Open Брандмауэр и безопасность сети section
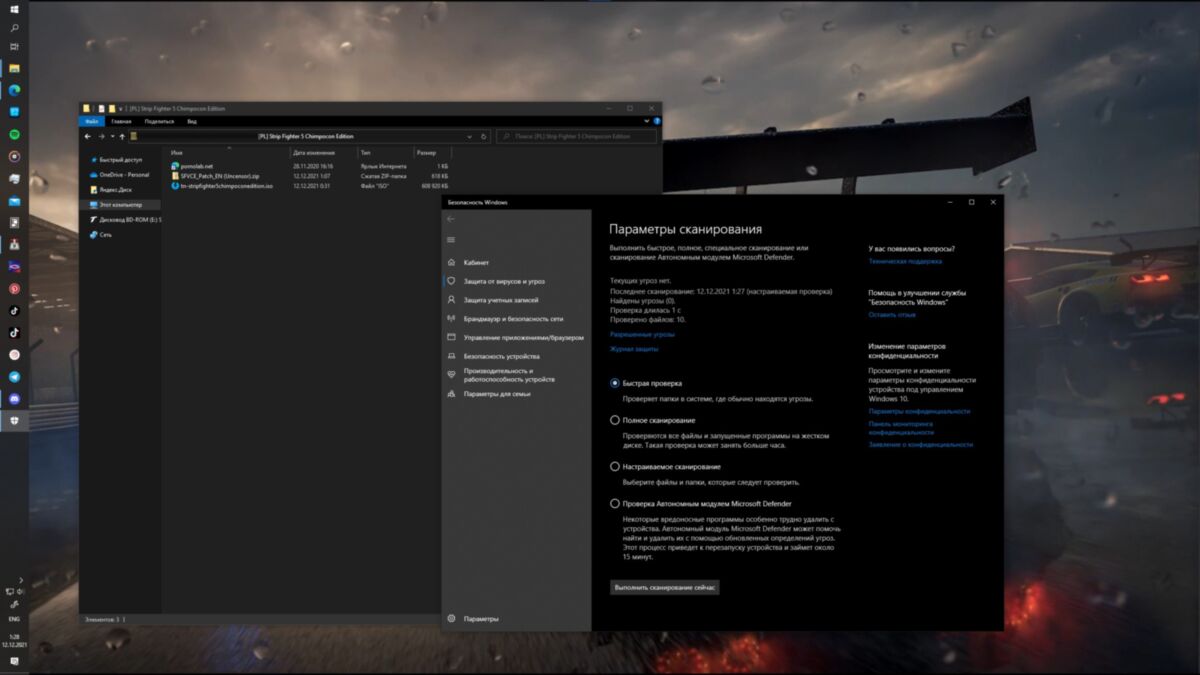This screenshot has height=675, width=1200. [x=512, y=319]
